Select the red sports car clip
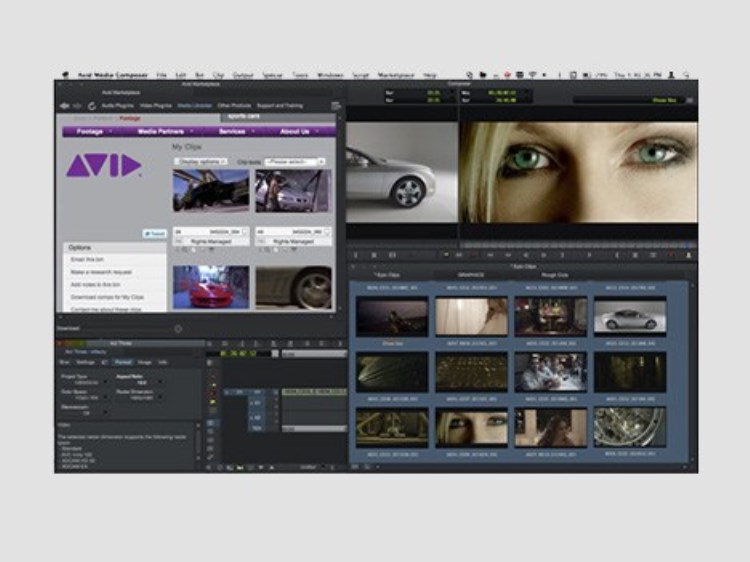The image size is (750, 562). tap(211, 287)
